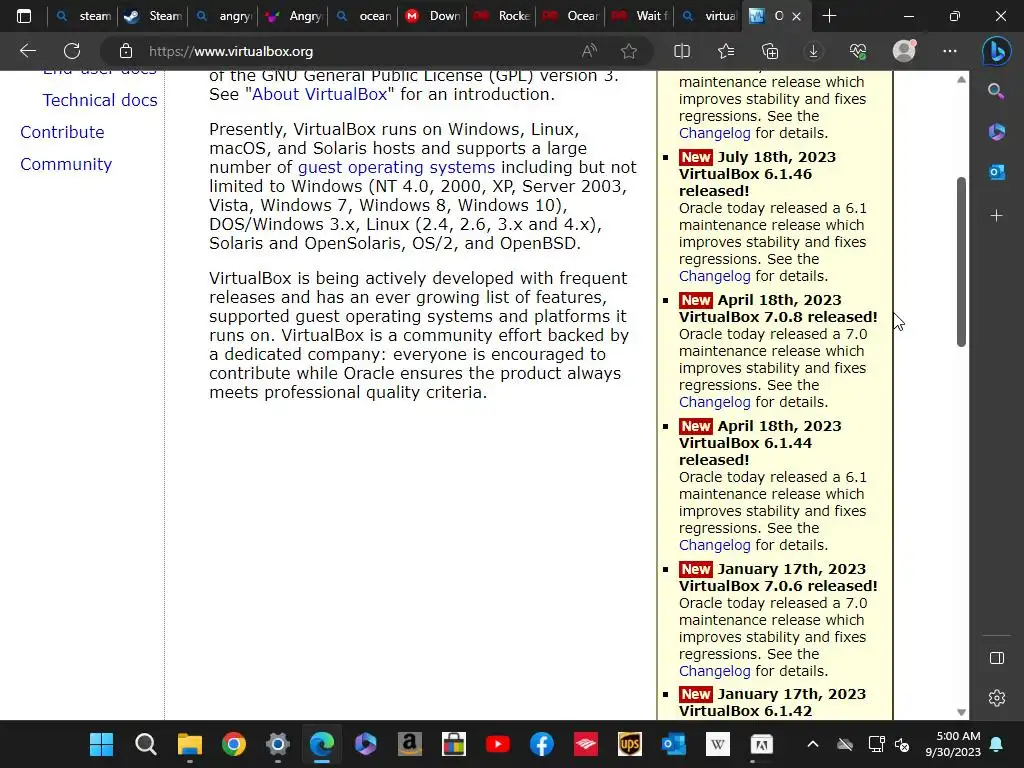Open UPS taskbar icon
The width and height of the screenshot is (1024, 768).
[x=630, y=744]
